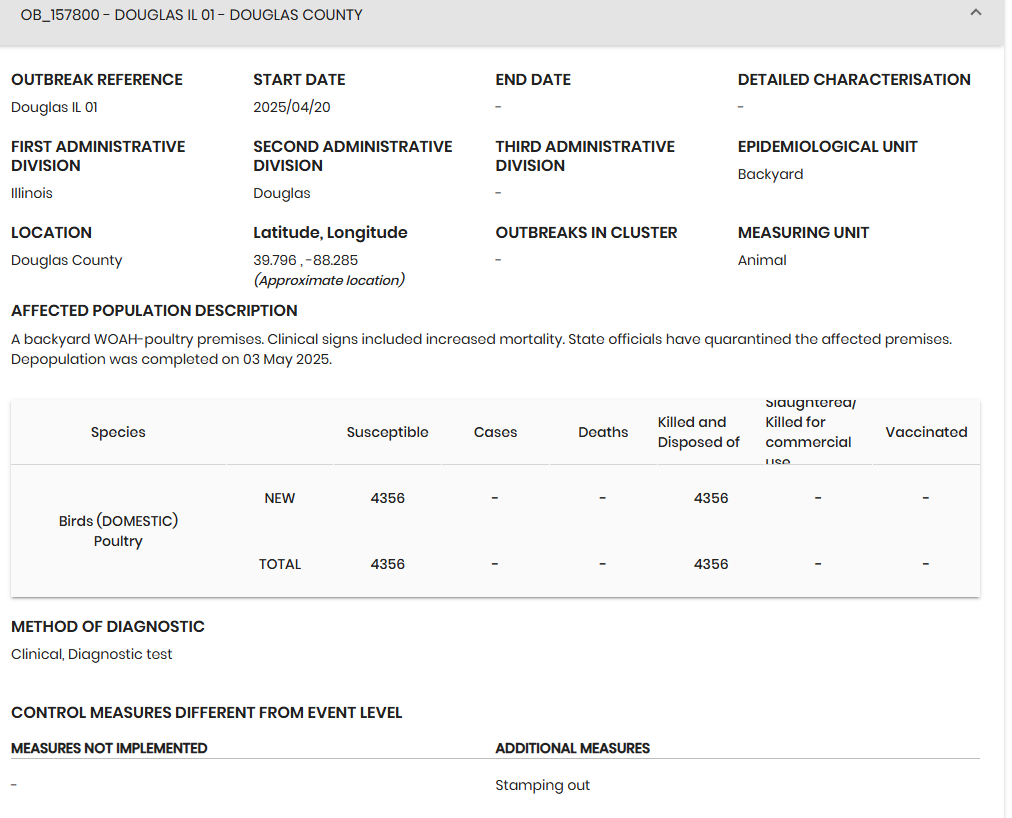Select Susceptible 4356 in the TOTAL row
The height and width of the screenshot is (818, 1012).
coord(387,564)
